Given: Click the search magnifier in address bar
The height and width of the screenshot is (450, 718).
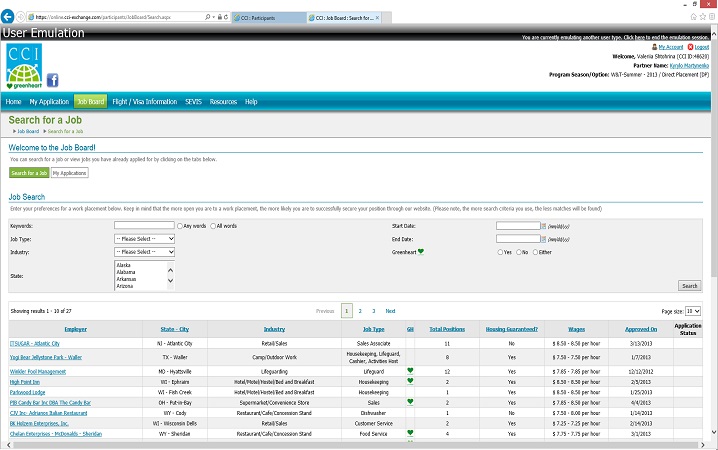Looking at the screenshot, I should [x=208, y=17].
